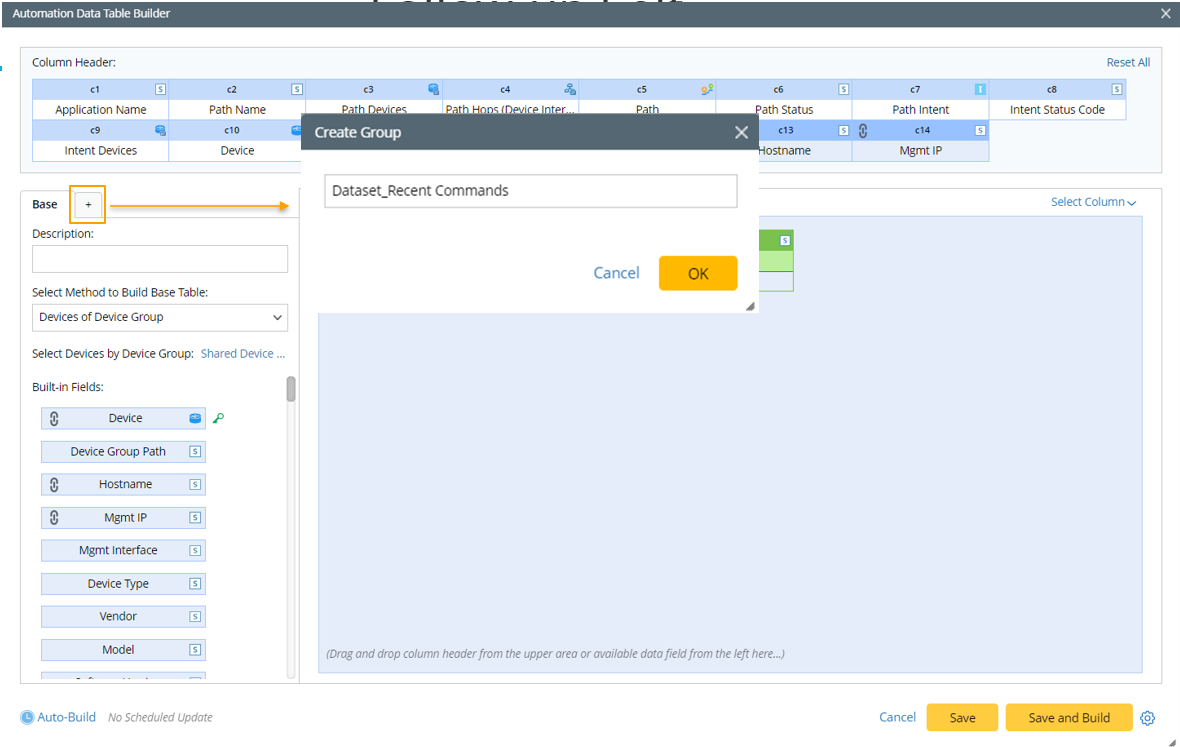Image resolution: width=1180 pixels, height=747 pixels.
Task: Click the link icon on Mgmt IP field
Action: point(54,518)
